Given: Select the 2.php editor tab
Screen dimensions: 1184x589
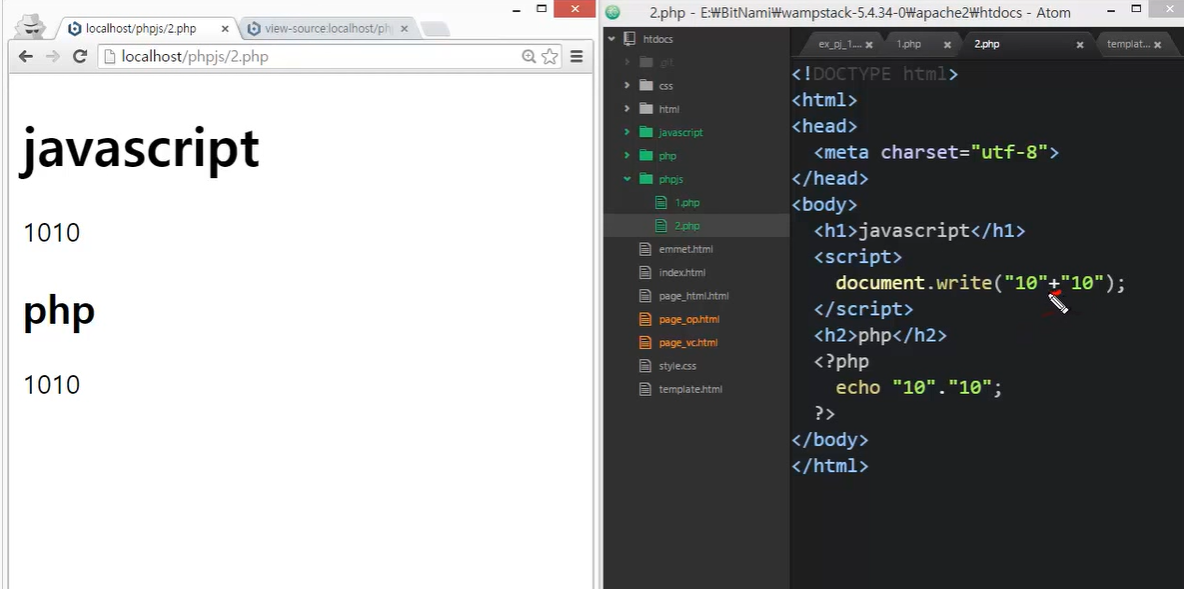Looking at the screenshot, I should 986,45.
